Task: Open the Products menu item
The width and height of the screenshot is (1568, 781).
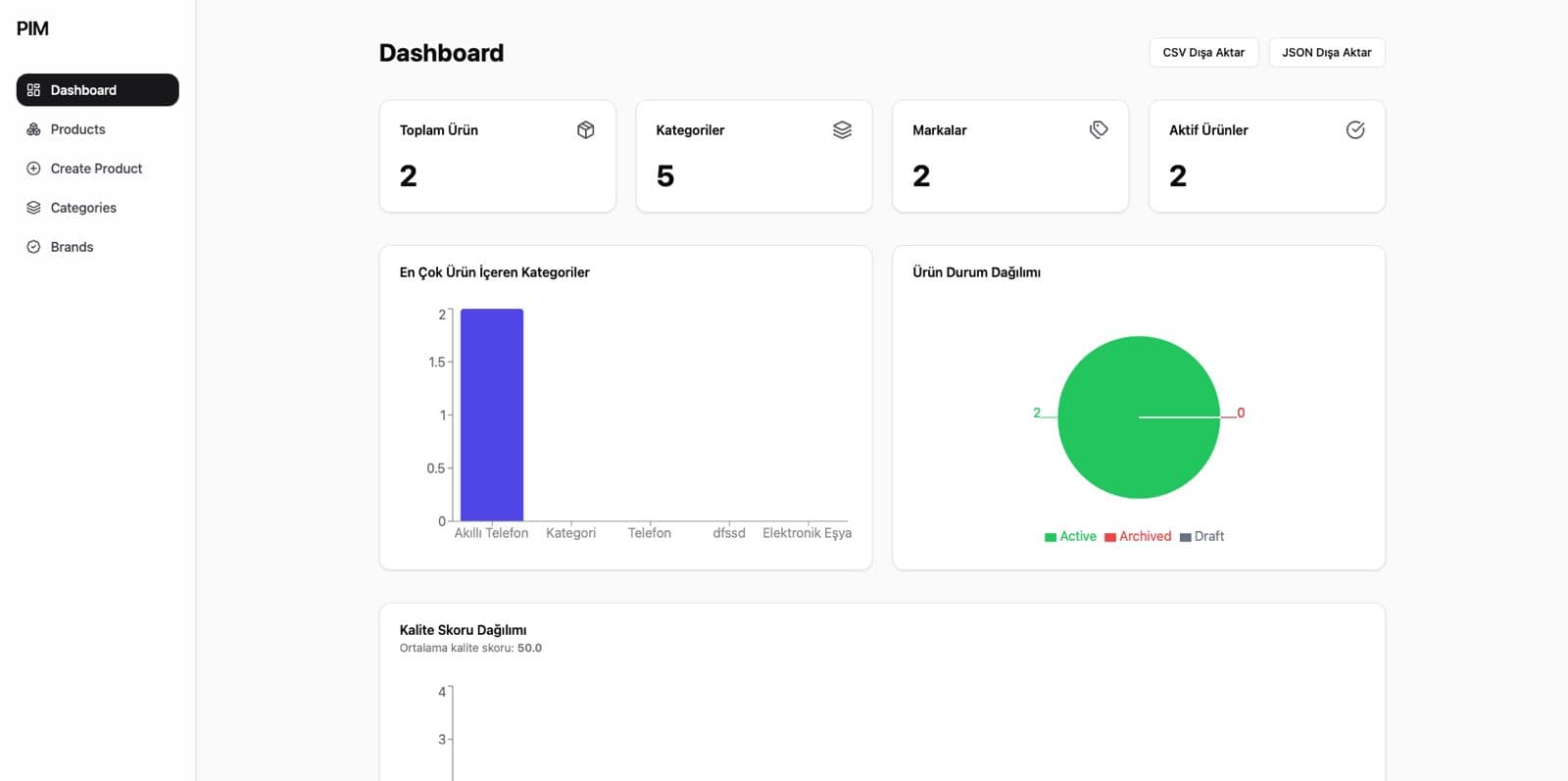Action: [77, 129]
